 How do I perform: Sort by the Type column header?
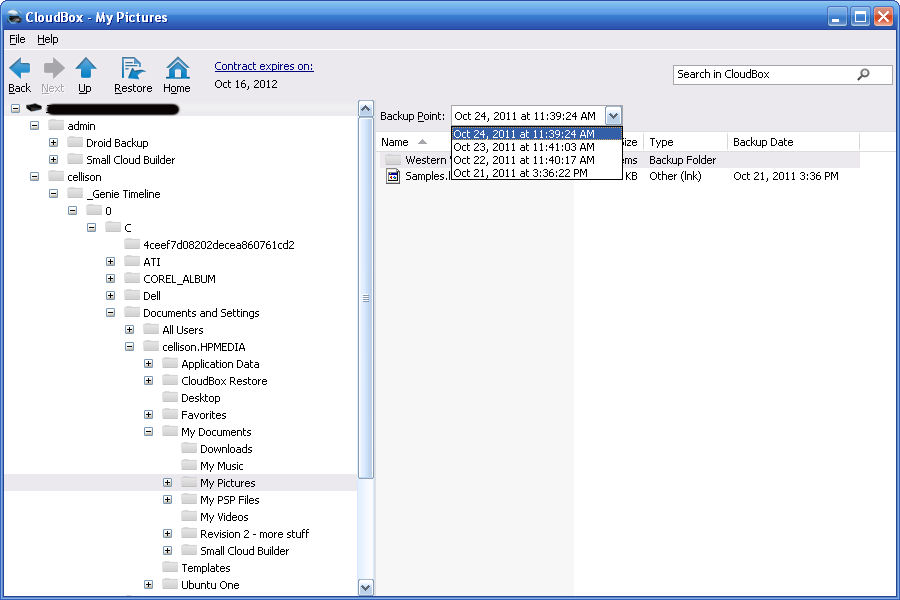(x=685, y=142)
